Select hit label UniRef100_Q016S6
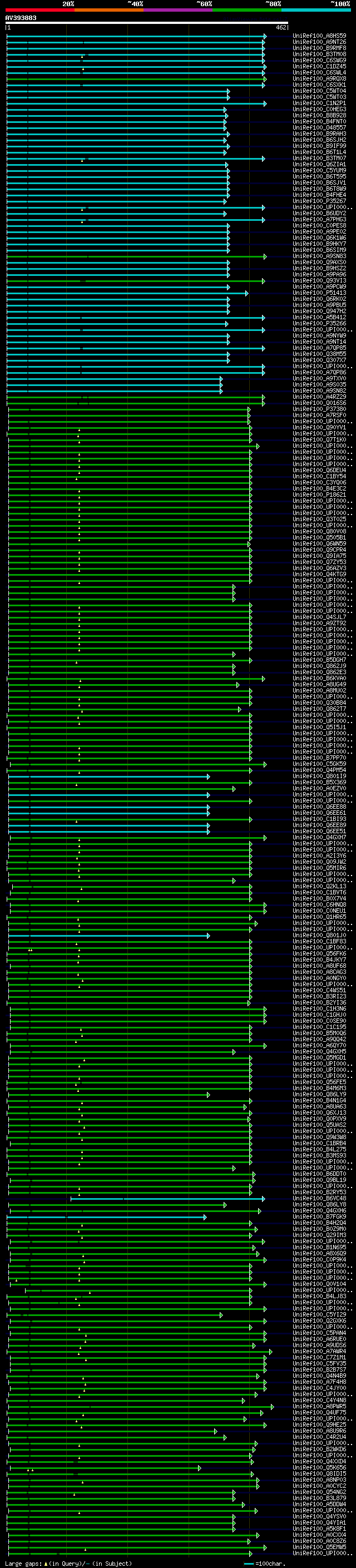 point(319,403)
